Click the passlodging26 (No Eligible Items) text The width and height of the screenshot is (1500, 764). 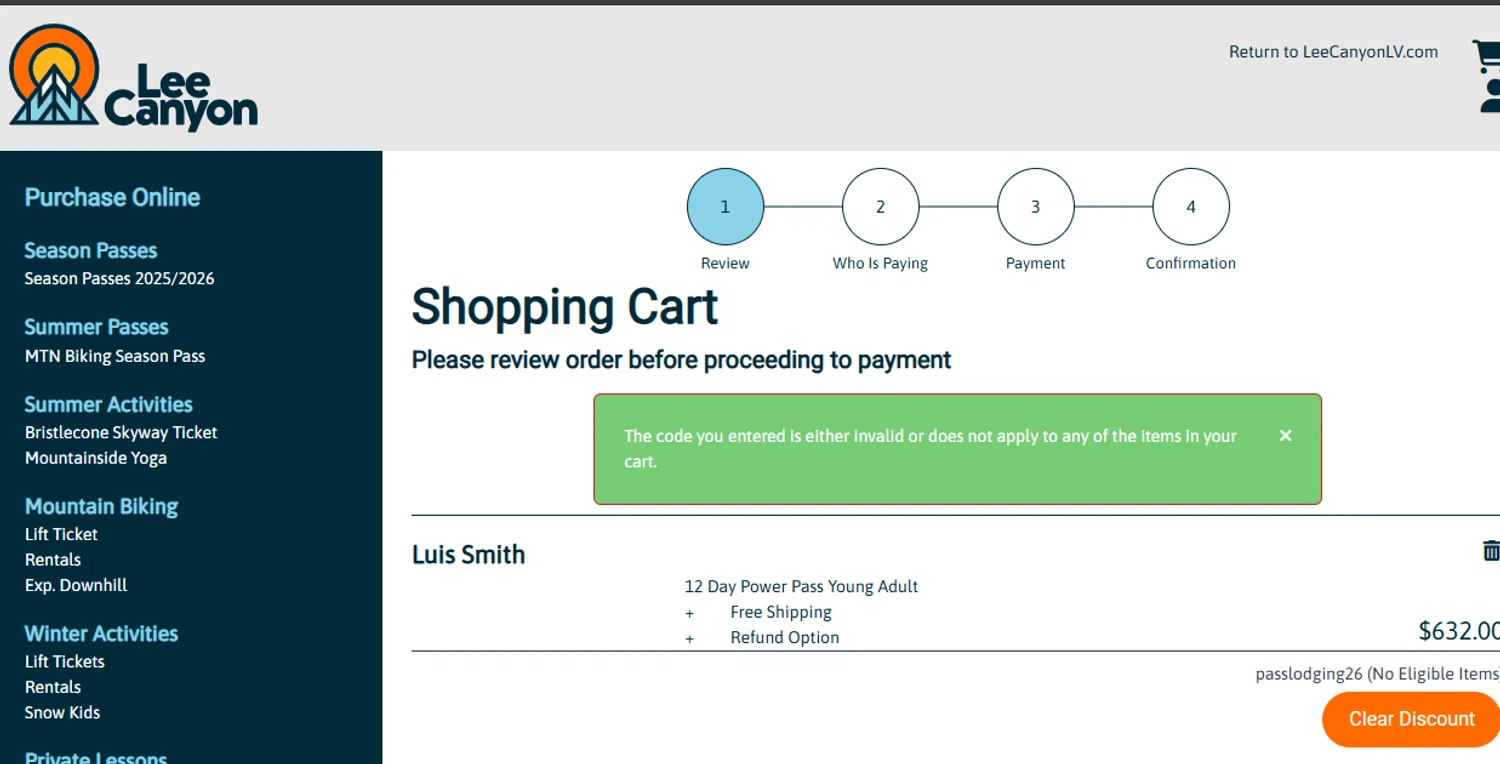pos(1378,674)
